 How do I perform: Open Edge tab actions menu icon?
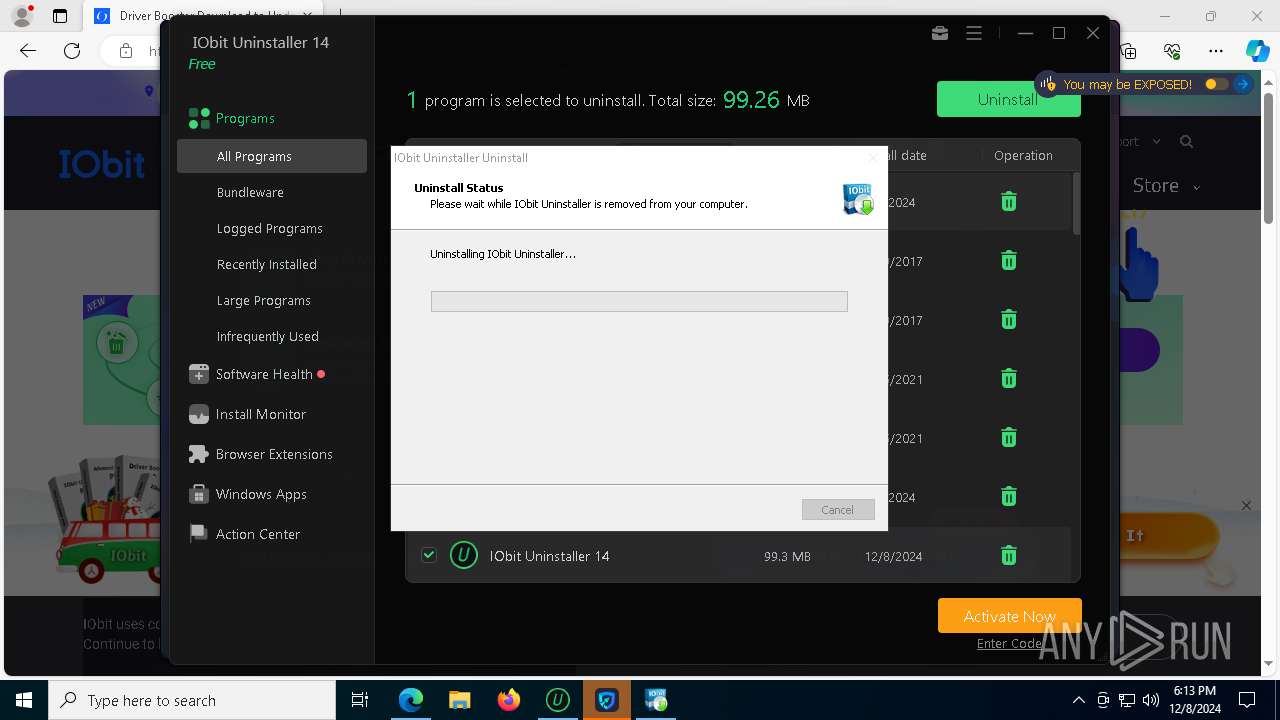point(60,16)
